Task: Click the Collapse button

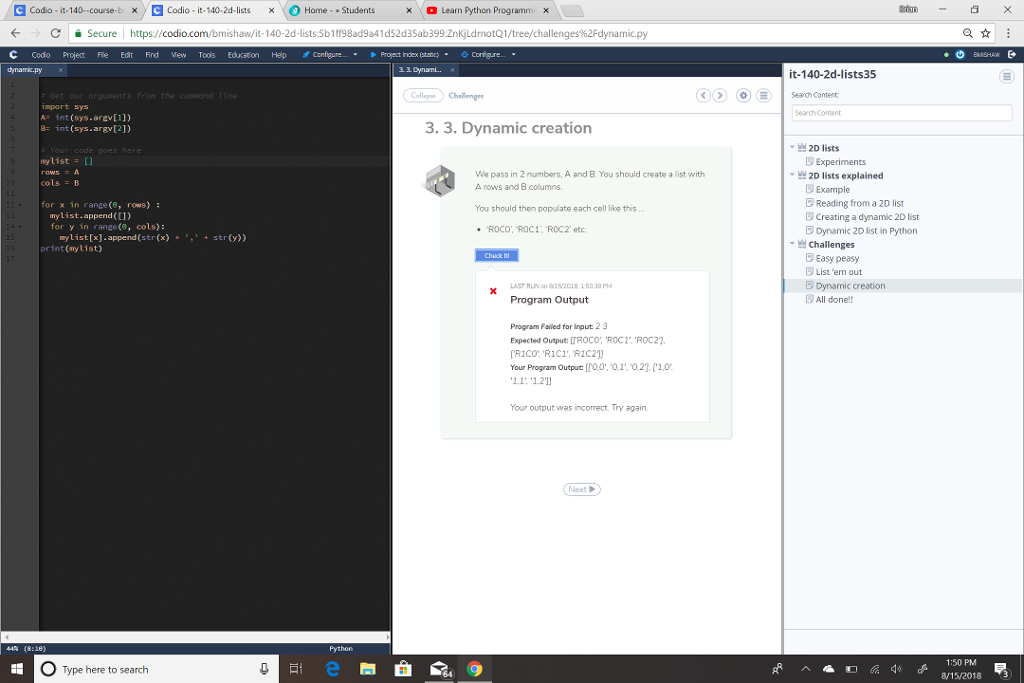Action: pos(423,95)
